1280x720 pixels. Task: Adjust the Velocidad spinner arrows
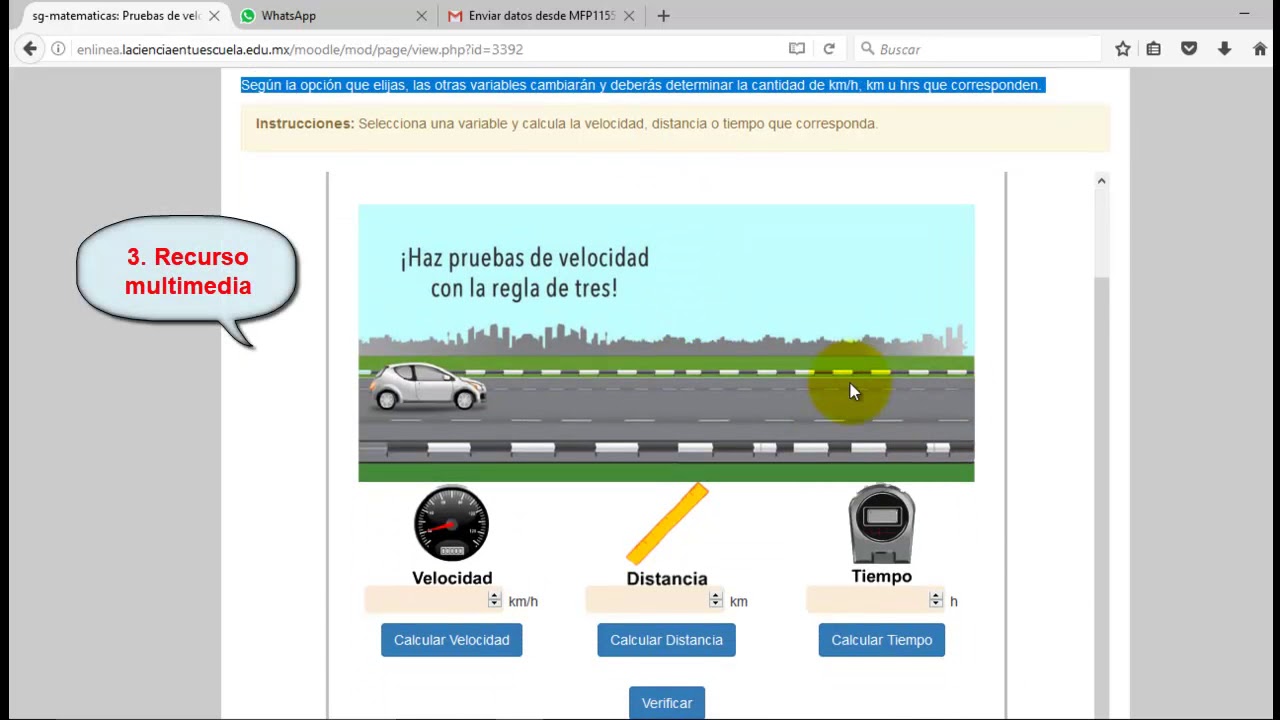[x=494, y=600]
